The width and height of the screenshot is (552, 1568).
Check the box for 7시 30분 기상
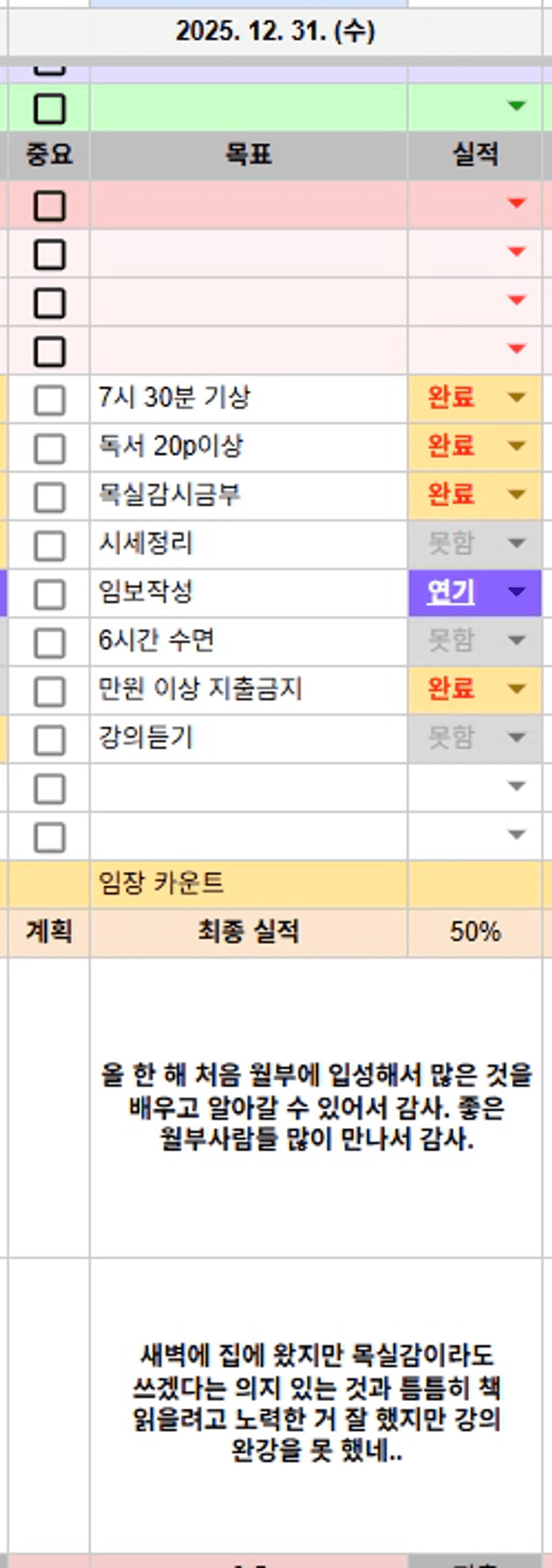coord(49,401)
